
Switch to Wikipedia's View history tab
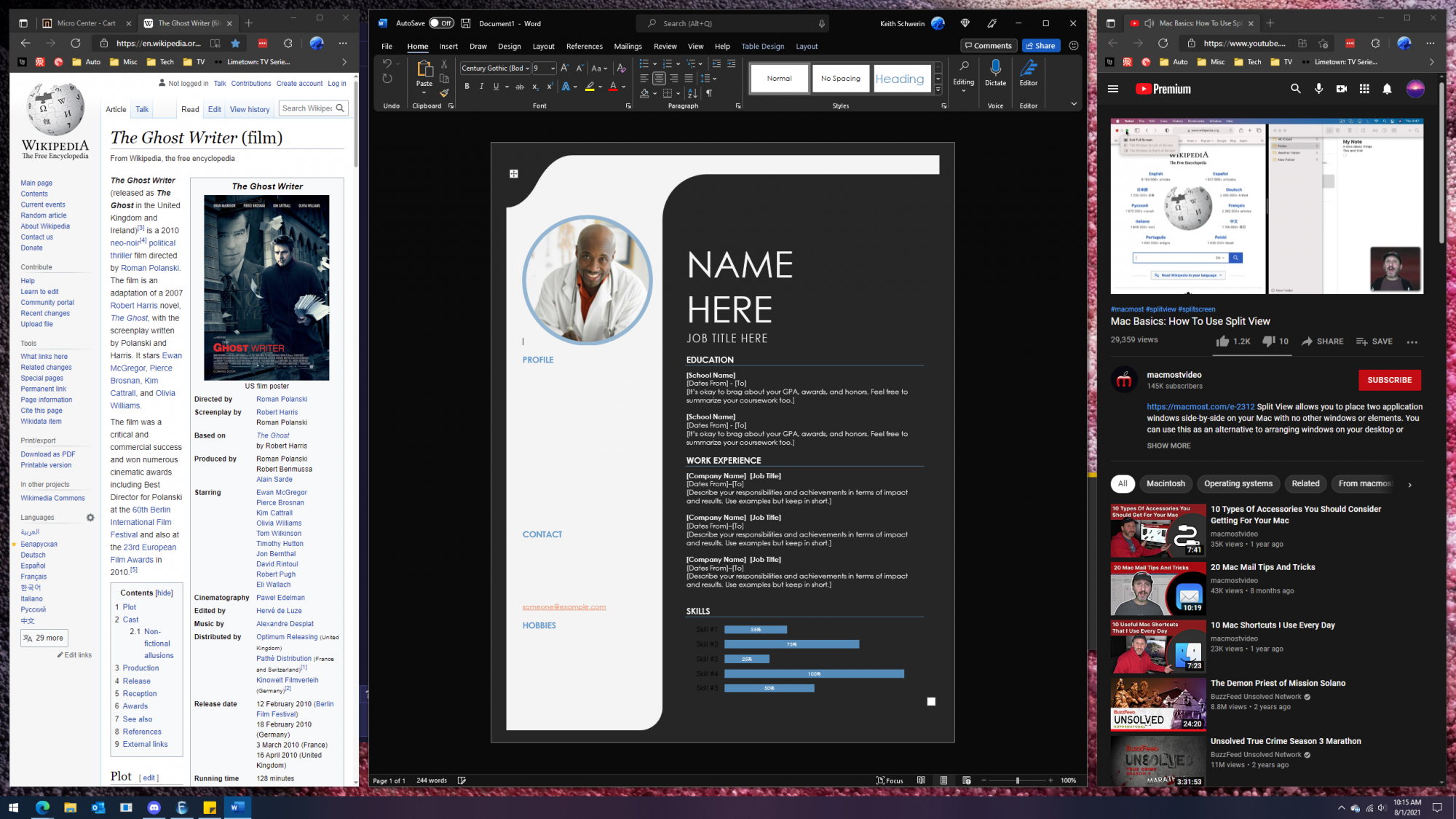250,109
